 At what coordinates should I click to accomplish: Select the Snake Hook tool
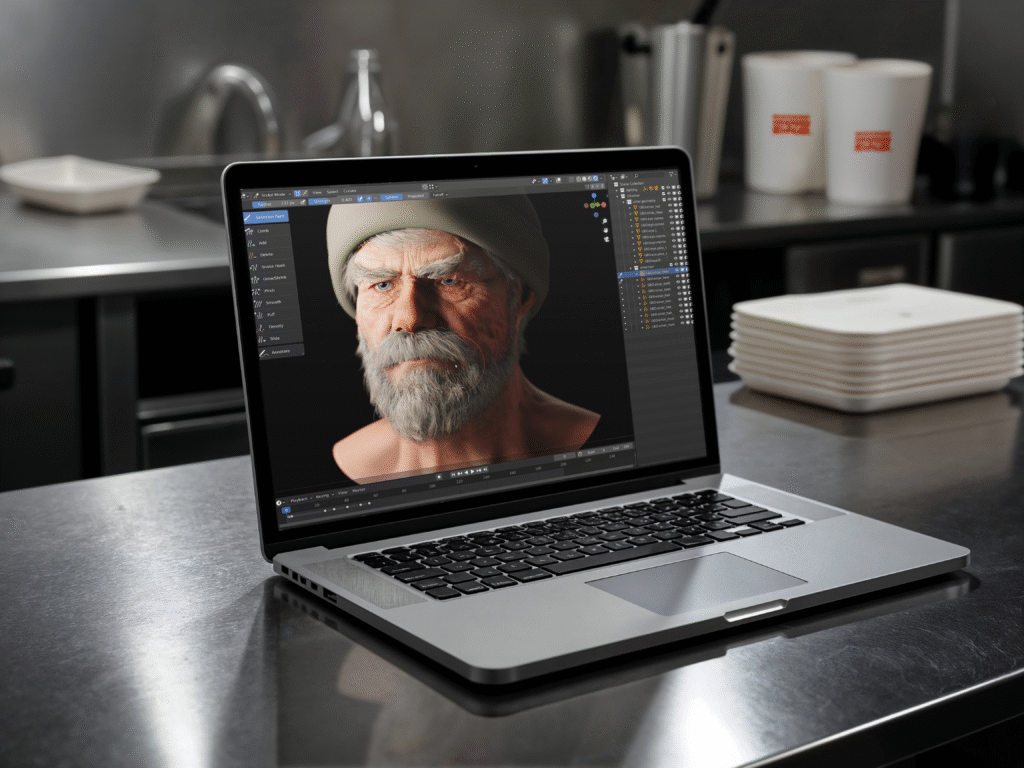click(x=271, y=266)
